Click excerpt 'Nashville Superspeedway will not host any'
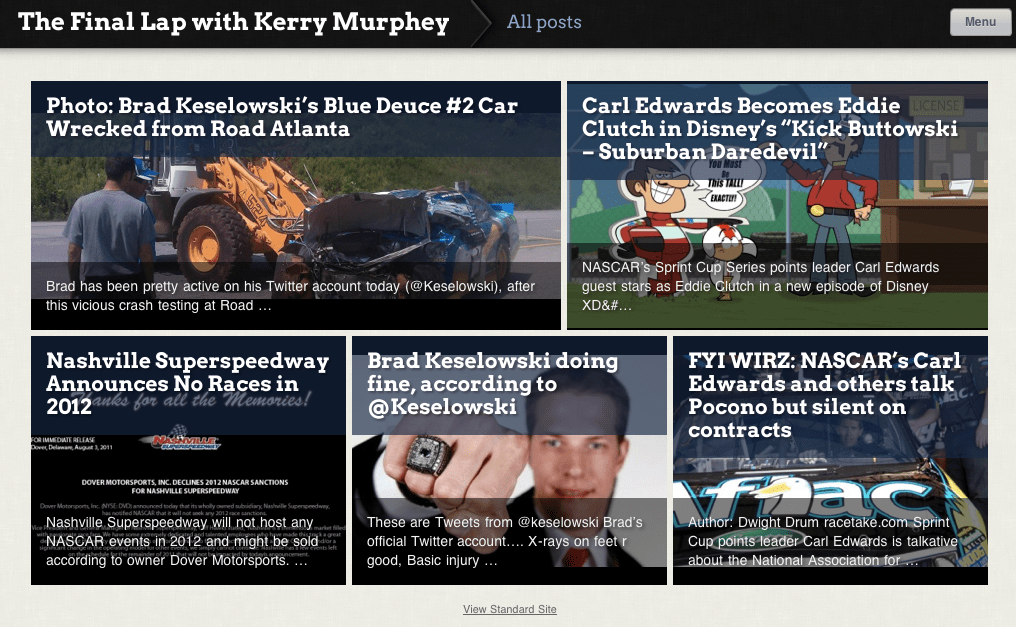This screenshot has width=1016, height=627. point(182,541)
